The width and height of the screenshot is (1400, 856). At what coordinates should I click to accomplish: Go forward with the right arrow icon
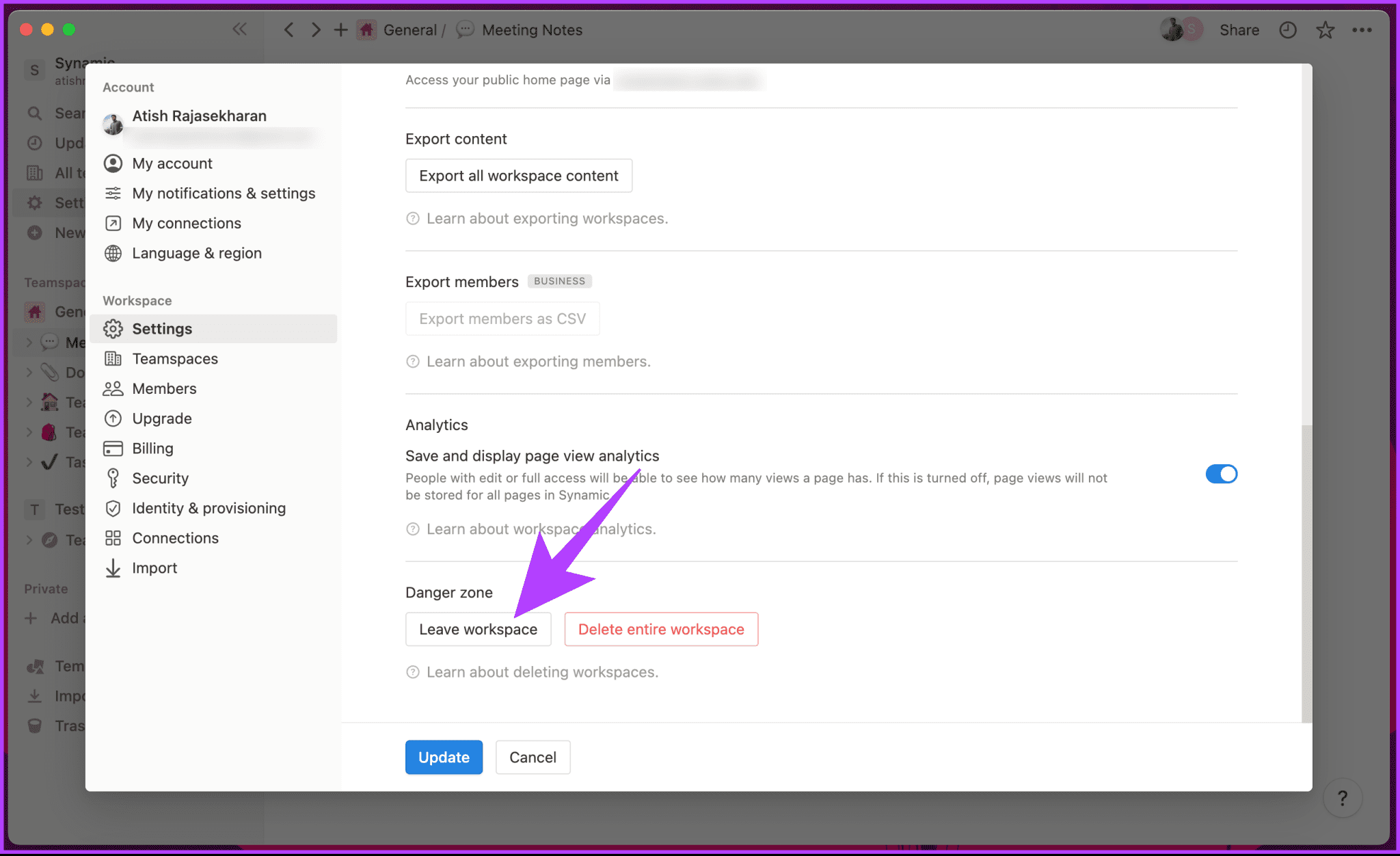click(x=315, y=30)
